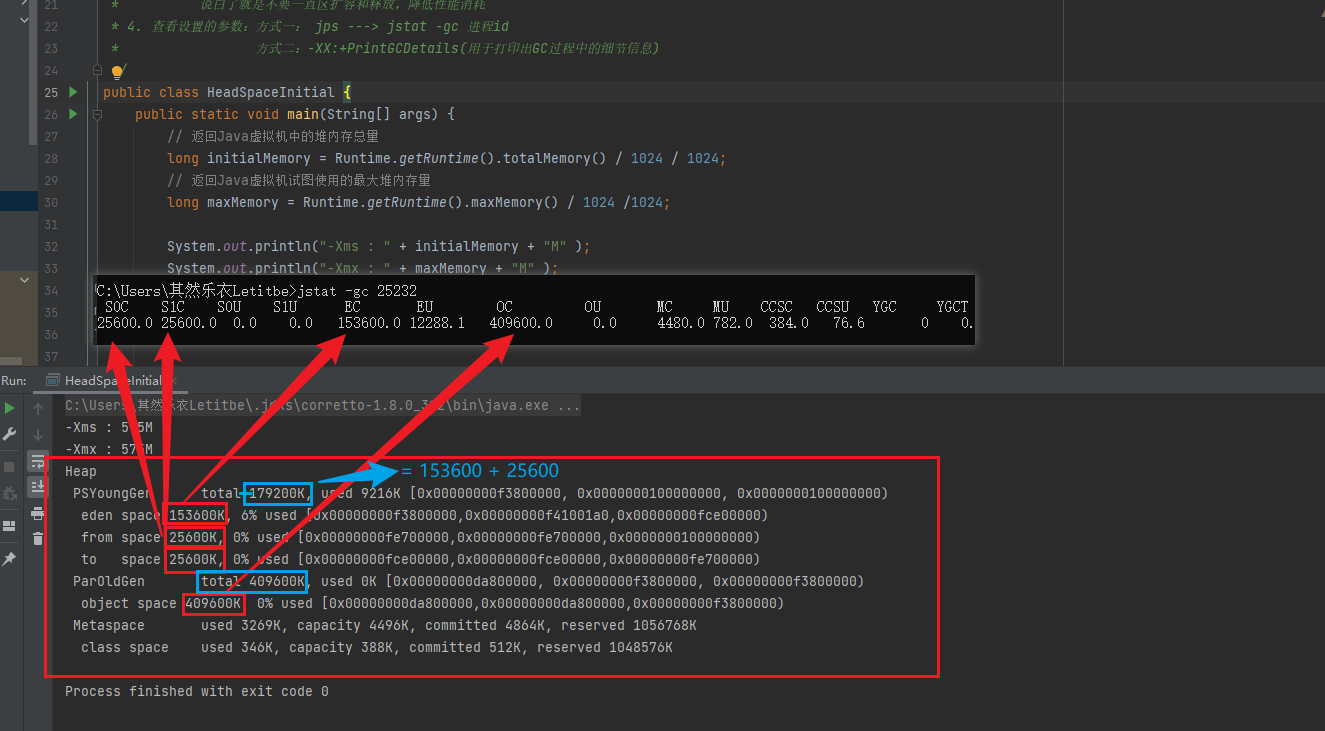Click the 'Process finished with exit code 0' text
1325x731 pixels.
tap(197, 691)
